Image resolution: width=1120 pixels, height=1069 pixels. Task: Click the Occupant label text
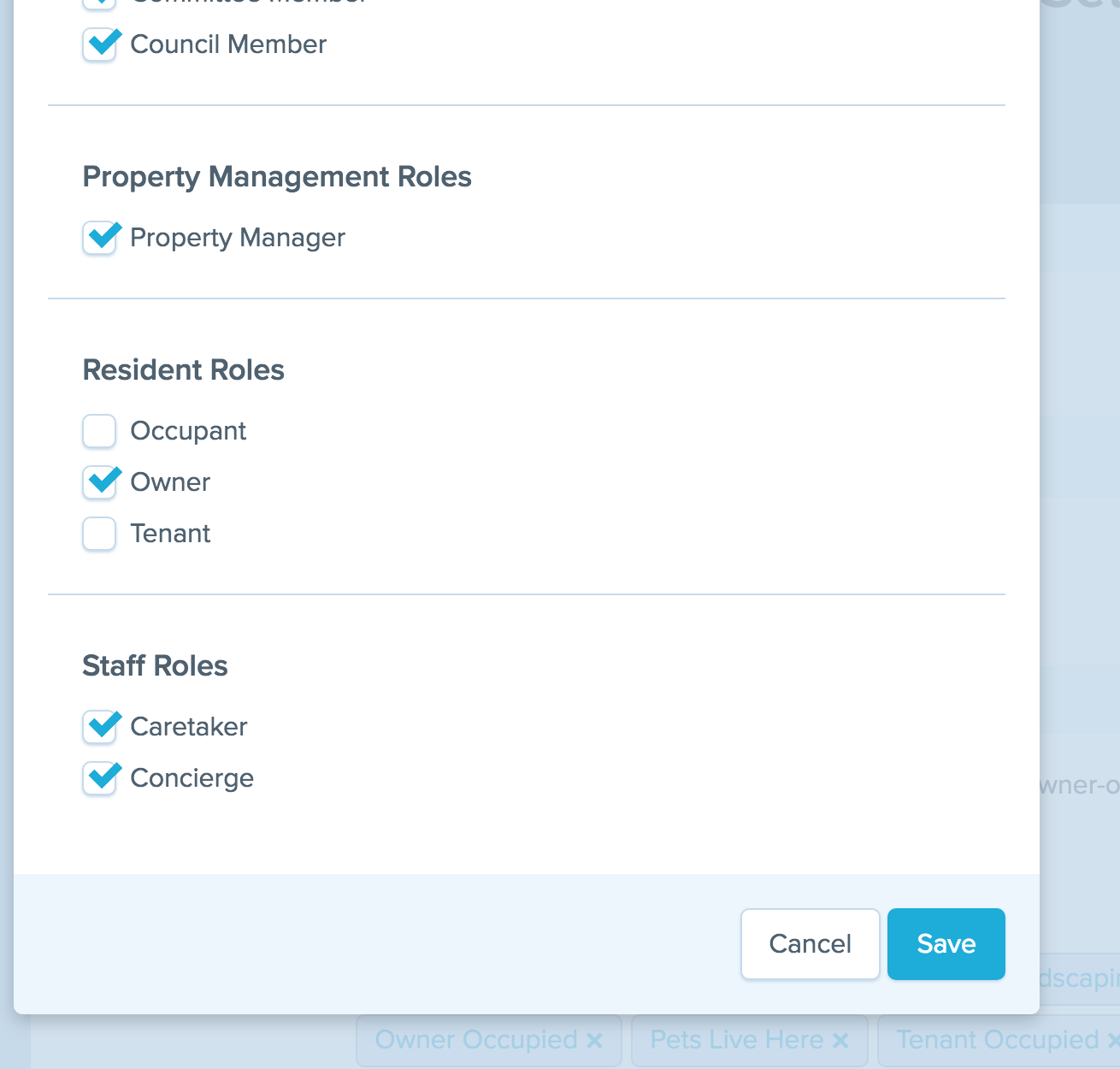pos(188,431)
